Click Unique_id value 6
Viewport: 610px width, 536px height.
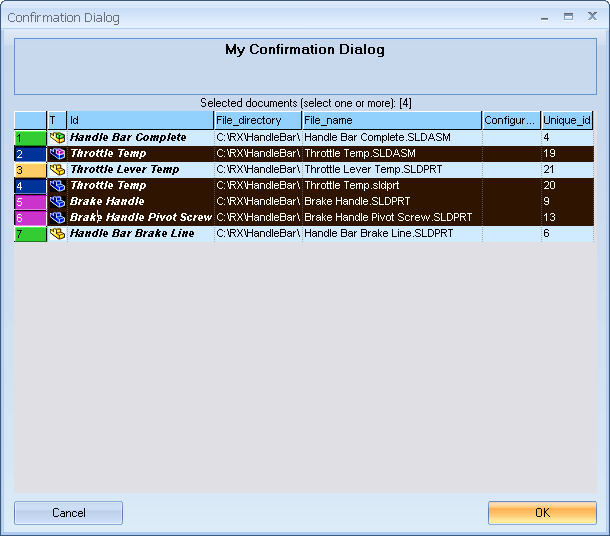pos(546,233)
